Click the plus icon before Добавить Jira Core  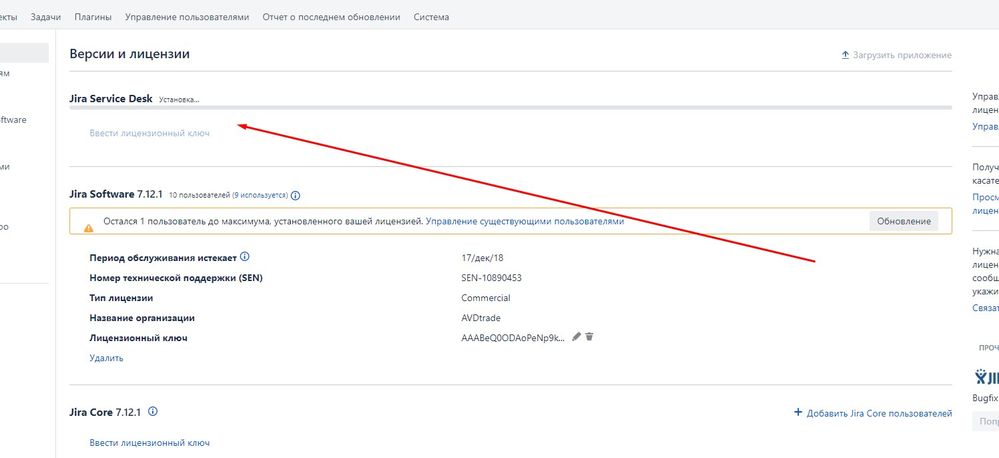798,413
